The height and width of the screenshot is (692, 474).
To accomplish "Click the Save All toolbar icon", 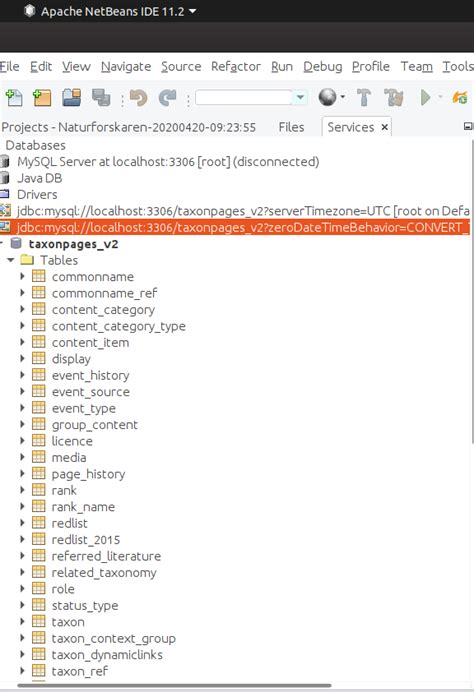I will (x=101, y=98).
